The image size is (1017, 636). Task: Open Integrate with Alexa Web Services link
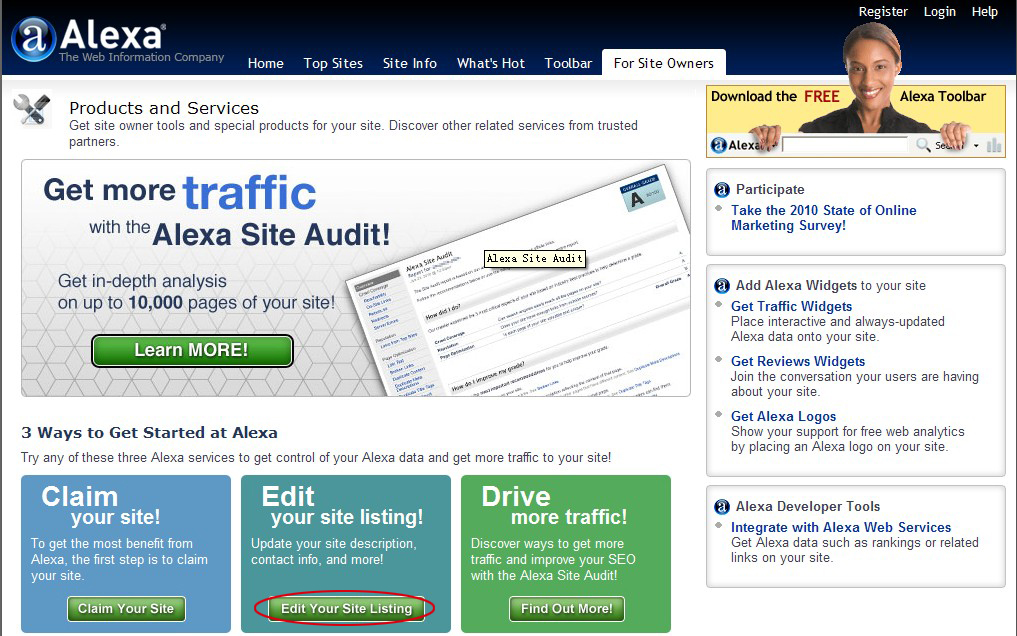(x=841, y=527)
